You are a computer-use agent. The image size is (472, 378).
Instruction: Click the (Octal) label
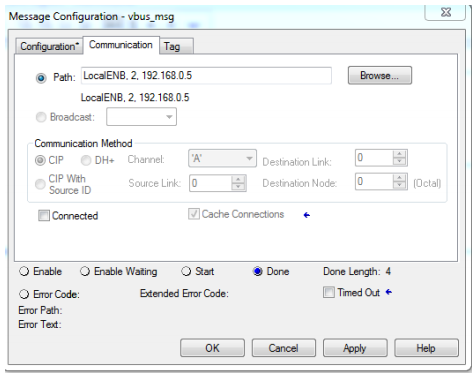point(427,183)
